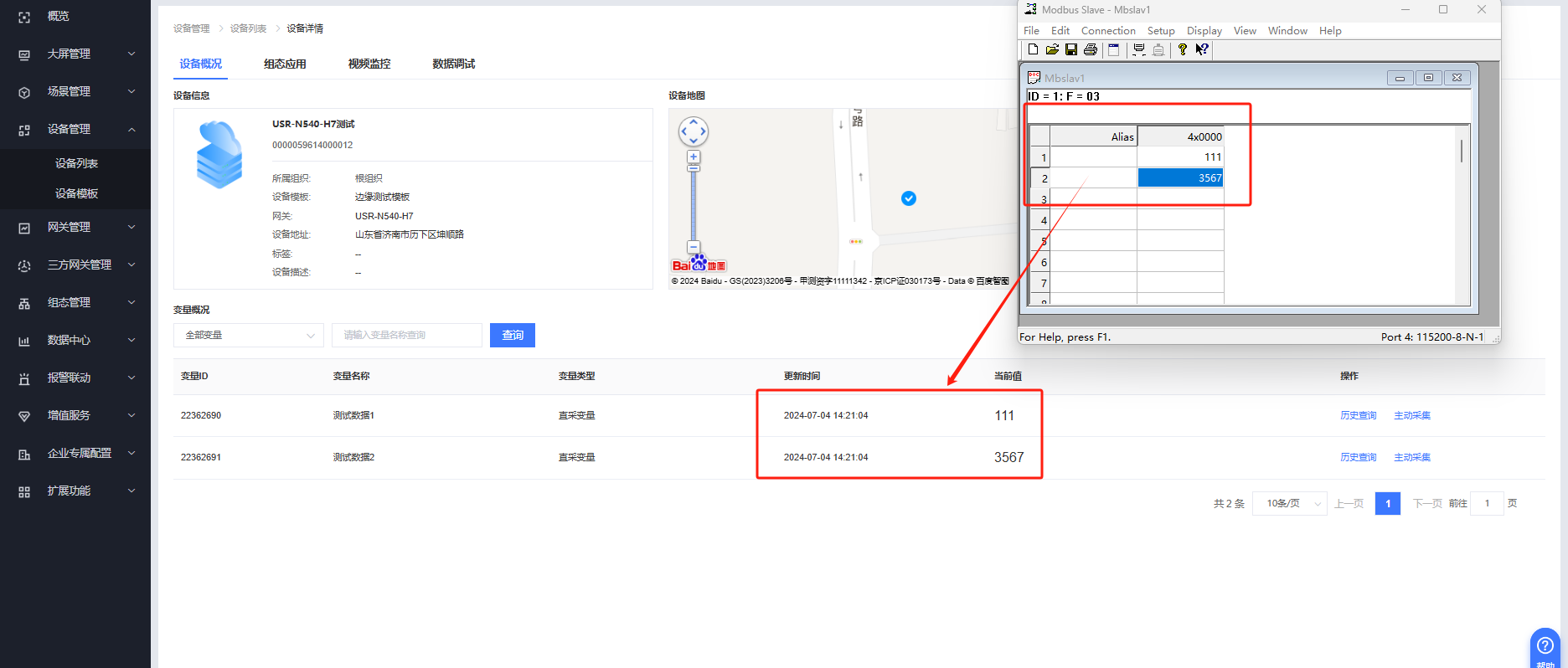The height and width of the screenshot is (668, 1568).
Task: Click the Connect toolbar icon
Action: click(1139, 49)
